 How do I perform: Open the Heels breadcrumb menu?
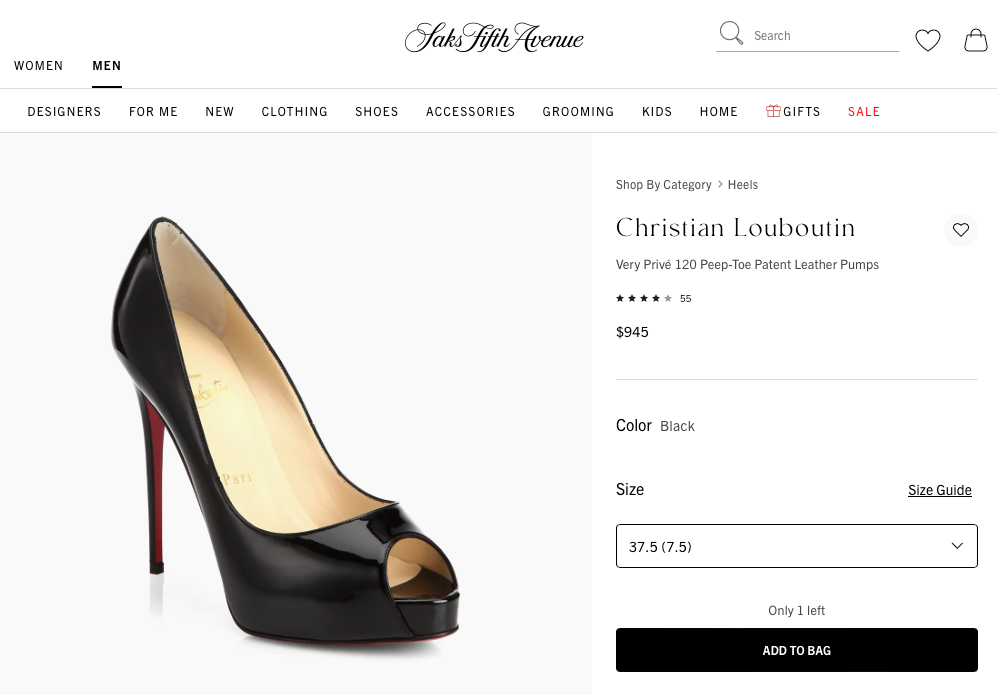[x=743, y=184]
